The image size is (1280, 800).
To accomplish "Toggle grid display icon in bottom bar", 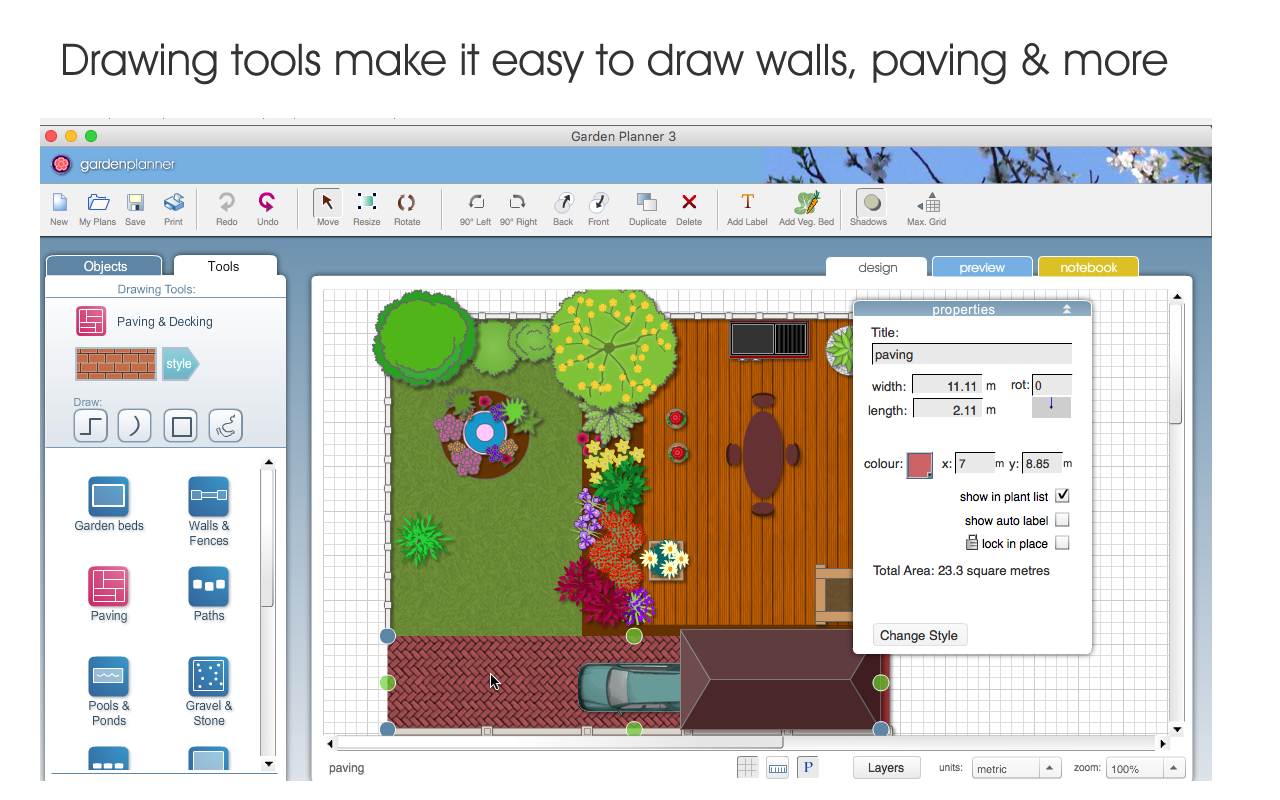I will click(747, 768).
